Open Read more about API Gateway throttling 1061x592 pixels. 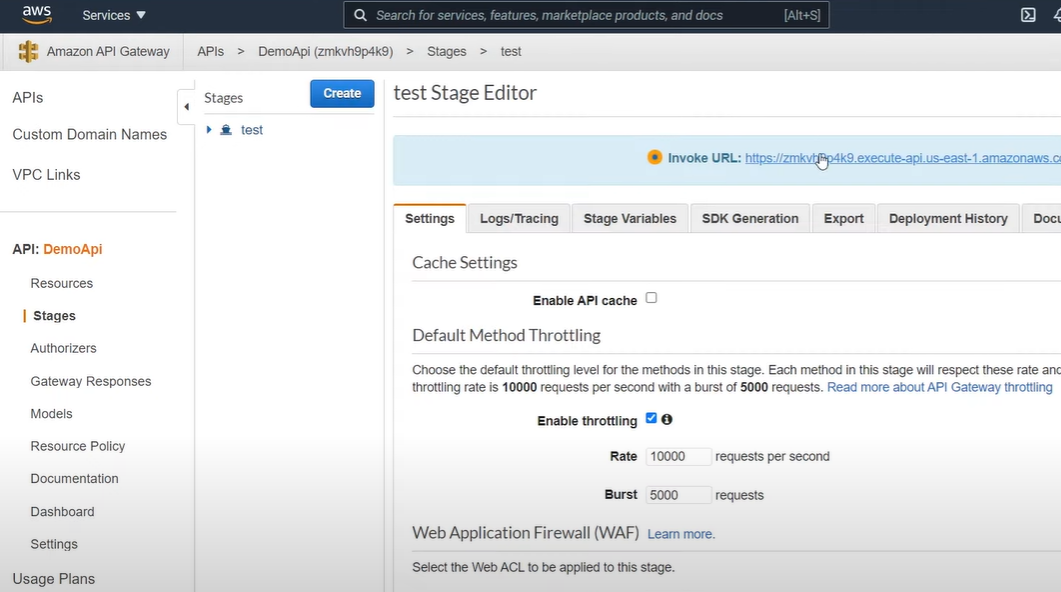tap(940, 388)
